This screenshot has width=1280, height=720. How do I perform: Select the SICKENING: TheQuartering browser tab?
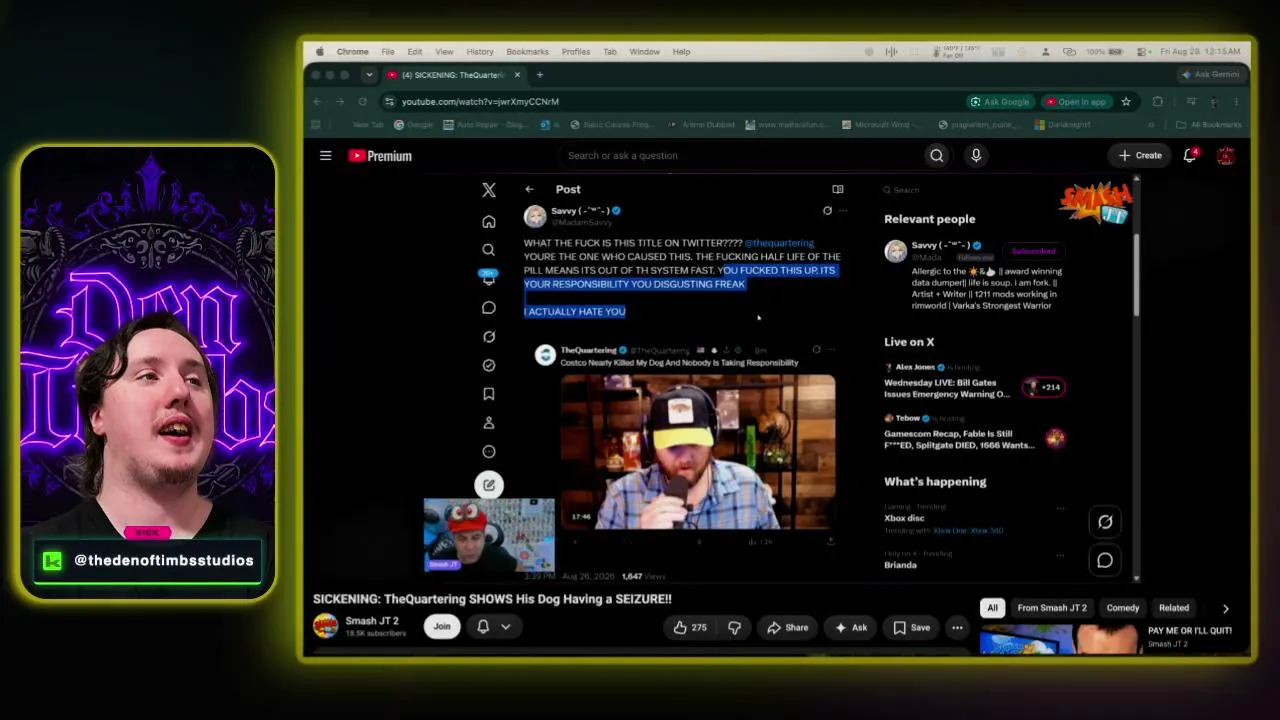click(454, 75)
